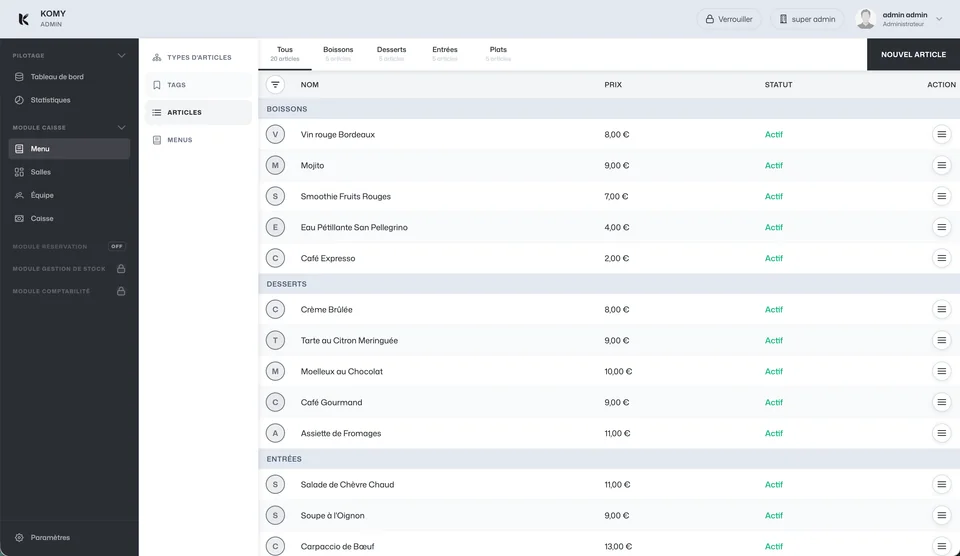Open Types d'articles submenu
960x556 pixels.
tap(198, 58)
